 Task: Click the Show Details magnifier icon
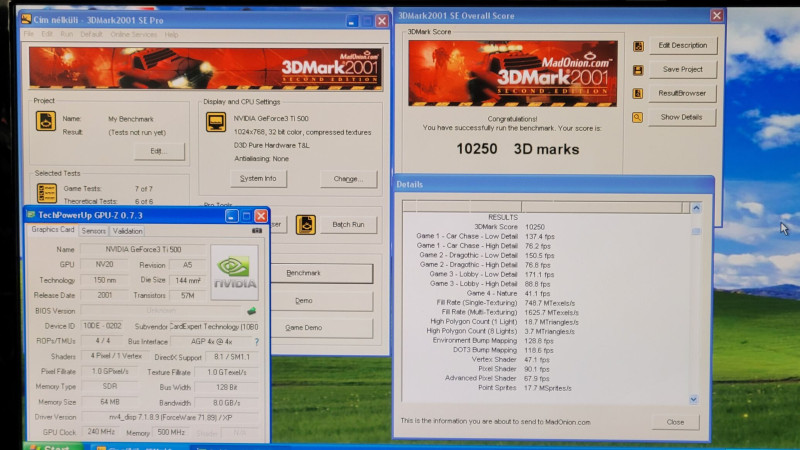pyautogui.click(x=637, y=117)
